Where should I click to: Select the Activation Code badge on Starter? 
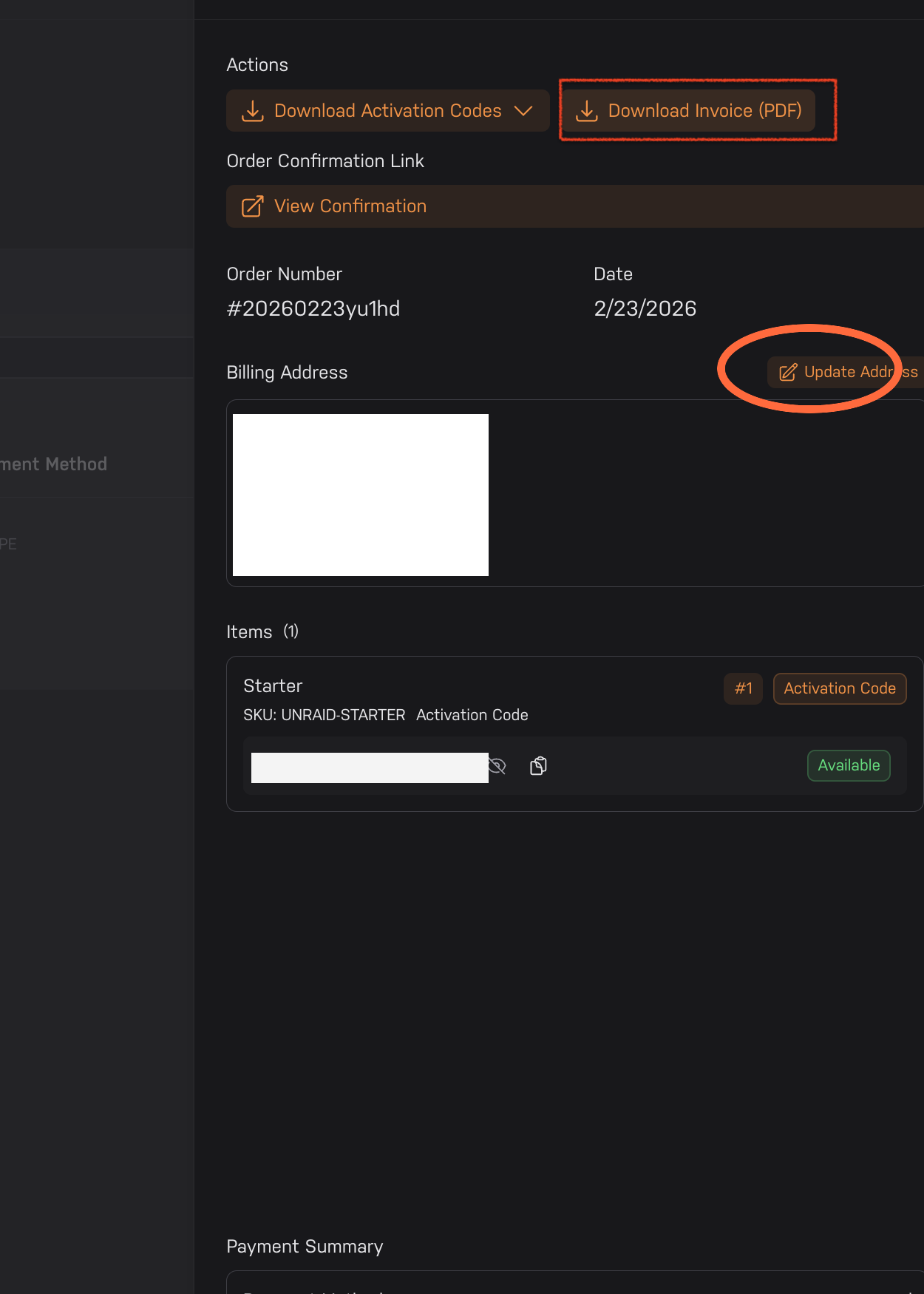840,688
